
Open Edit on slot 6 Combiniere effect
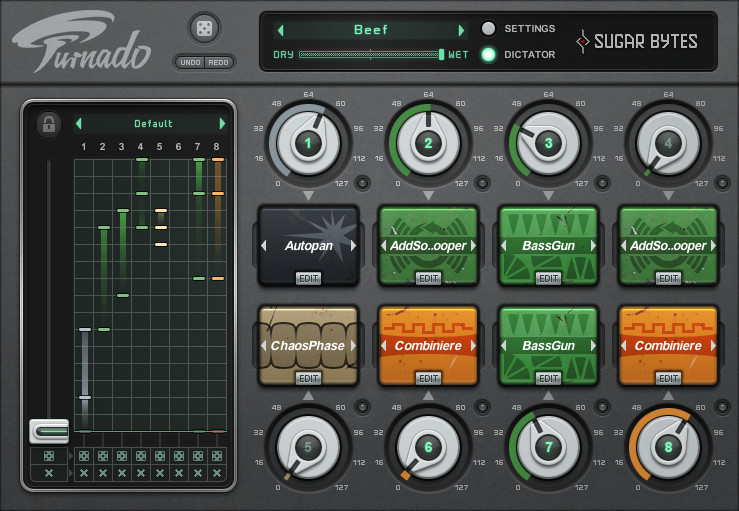click(428, 379)
